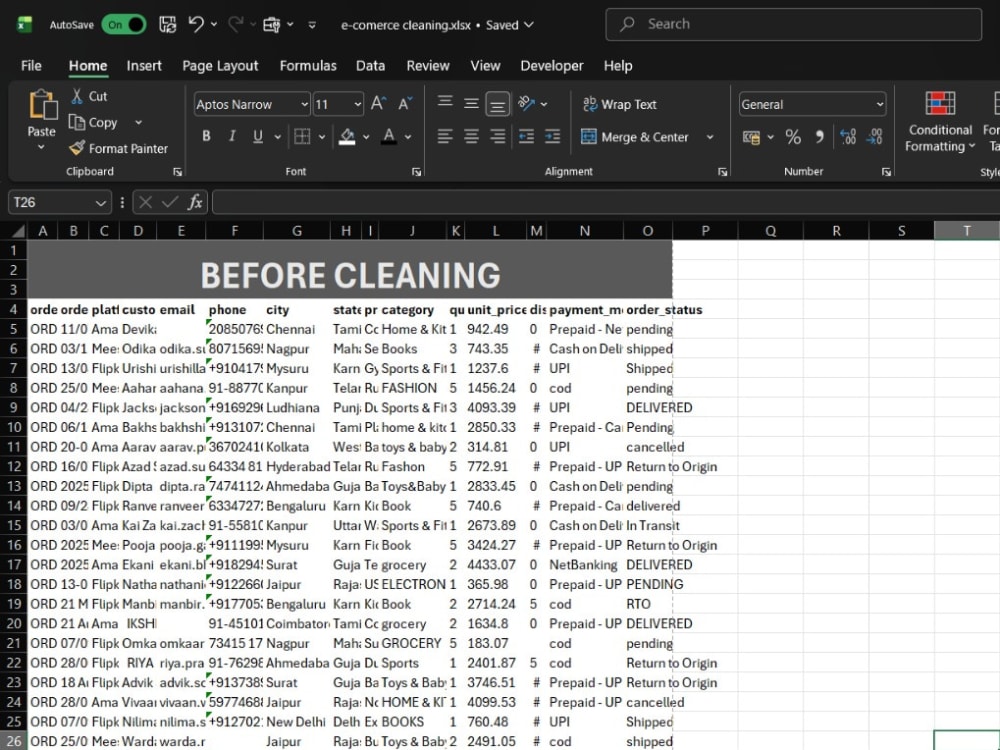Open Clipboard group dialog launcher
The height and width of the screenshot is (750, 1000).
tap(177, 172)
